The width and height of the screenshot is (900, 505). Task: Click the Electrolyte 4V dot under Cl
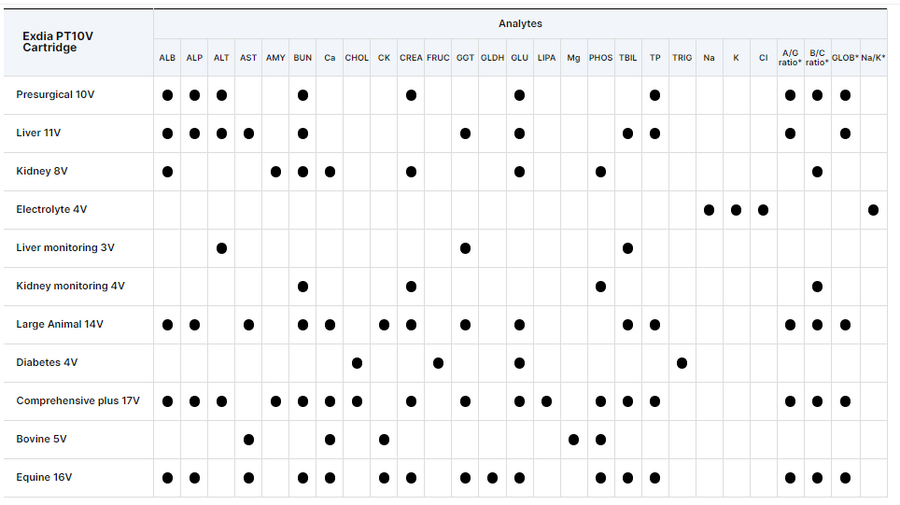pos(763,210)
